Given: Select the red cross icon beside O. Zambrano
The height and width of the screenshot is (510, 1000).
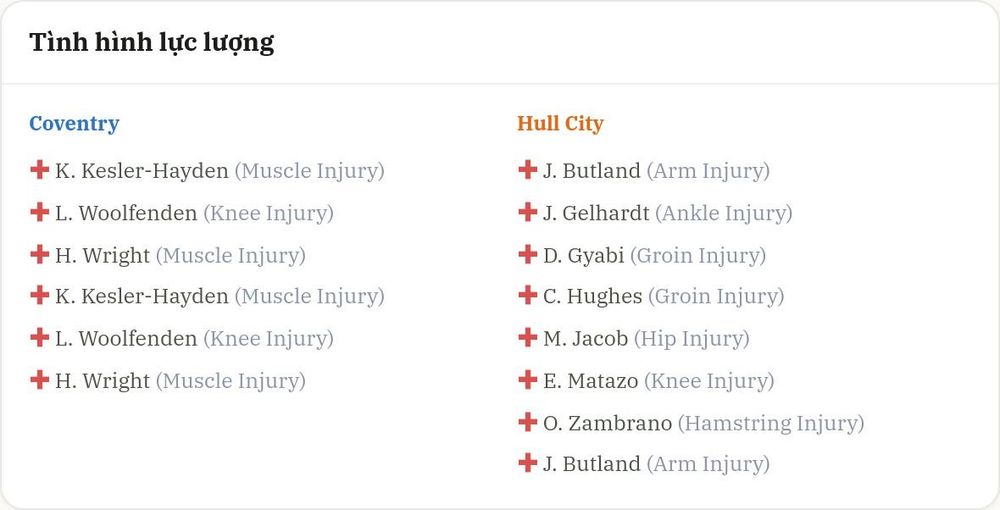Looking at the screenshot, I should [x=527, y=421].
